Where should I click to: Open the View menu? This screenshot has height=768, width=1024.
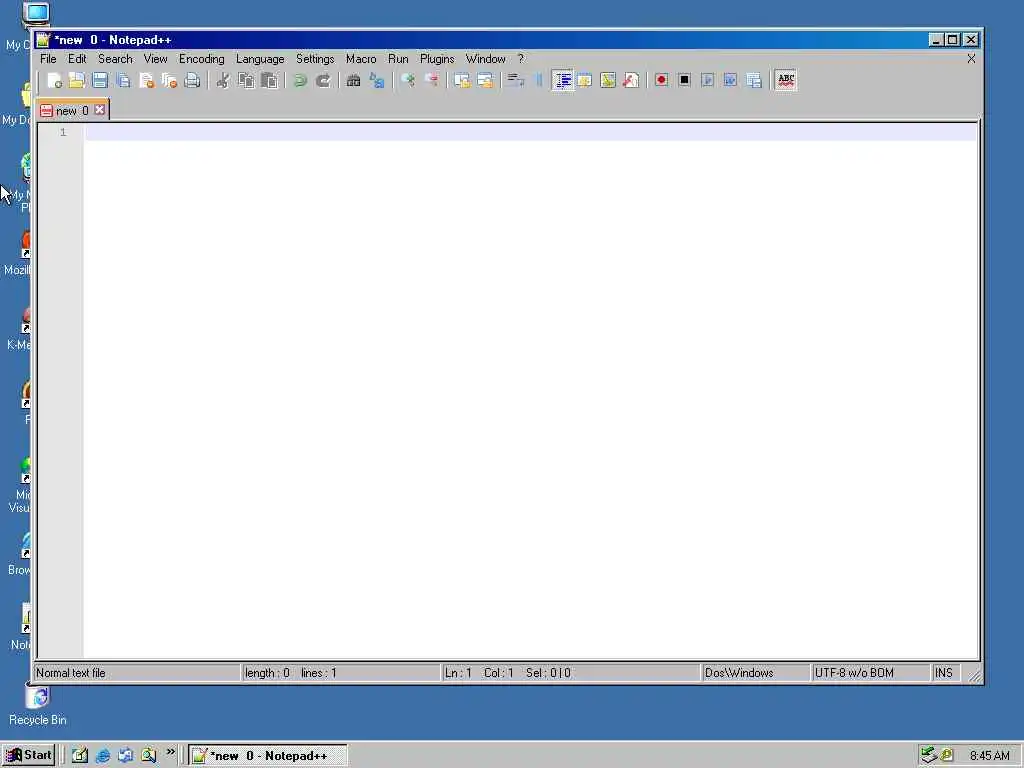(155, 59)
